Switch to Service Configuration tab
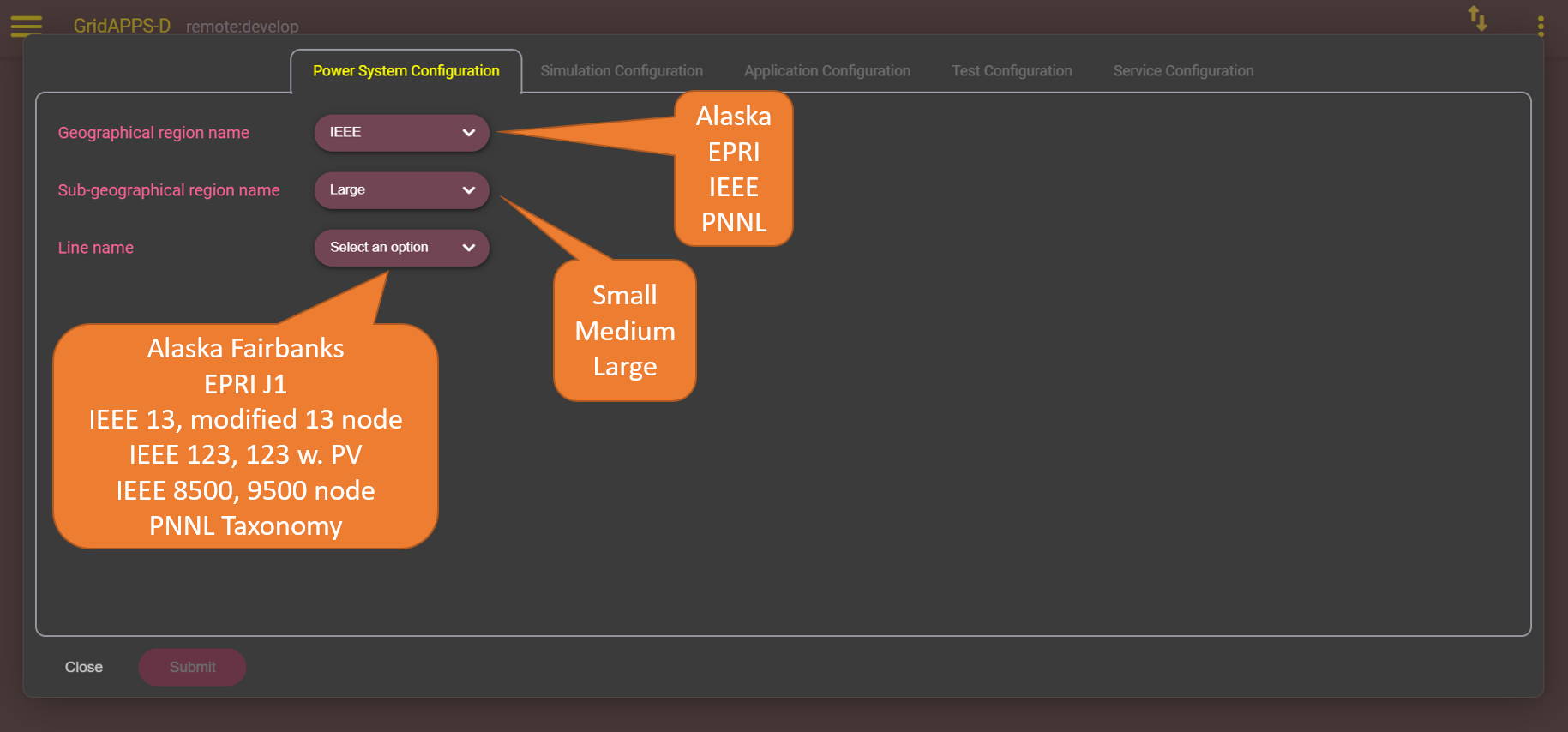The height and width of the screenshot is (732, 1568). [x=1183, y=71]
